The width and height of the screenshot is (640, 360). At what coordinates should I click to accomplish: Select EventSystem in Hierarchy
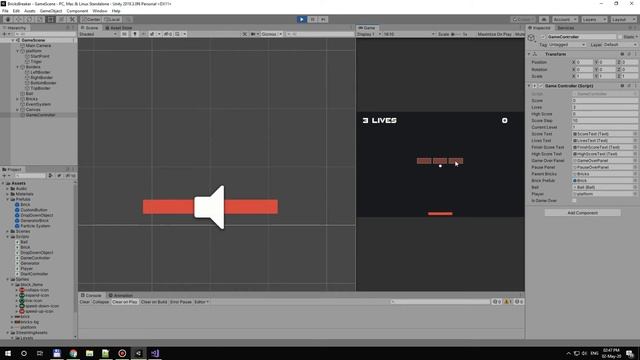point(38,104)
